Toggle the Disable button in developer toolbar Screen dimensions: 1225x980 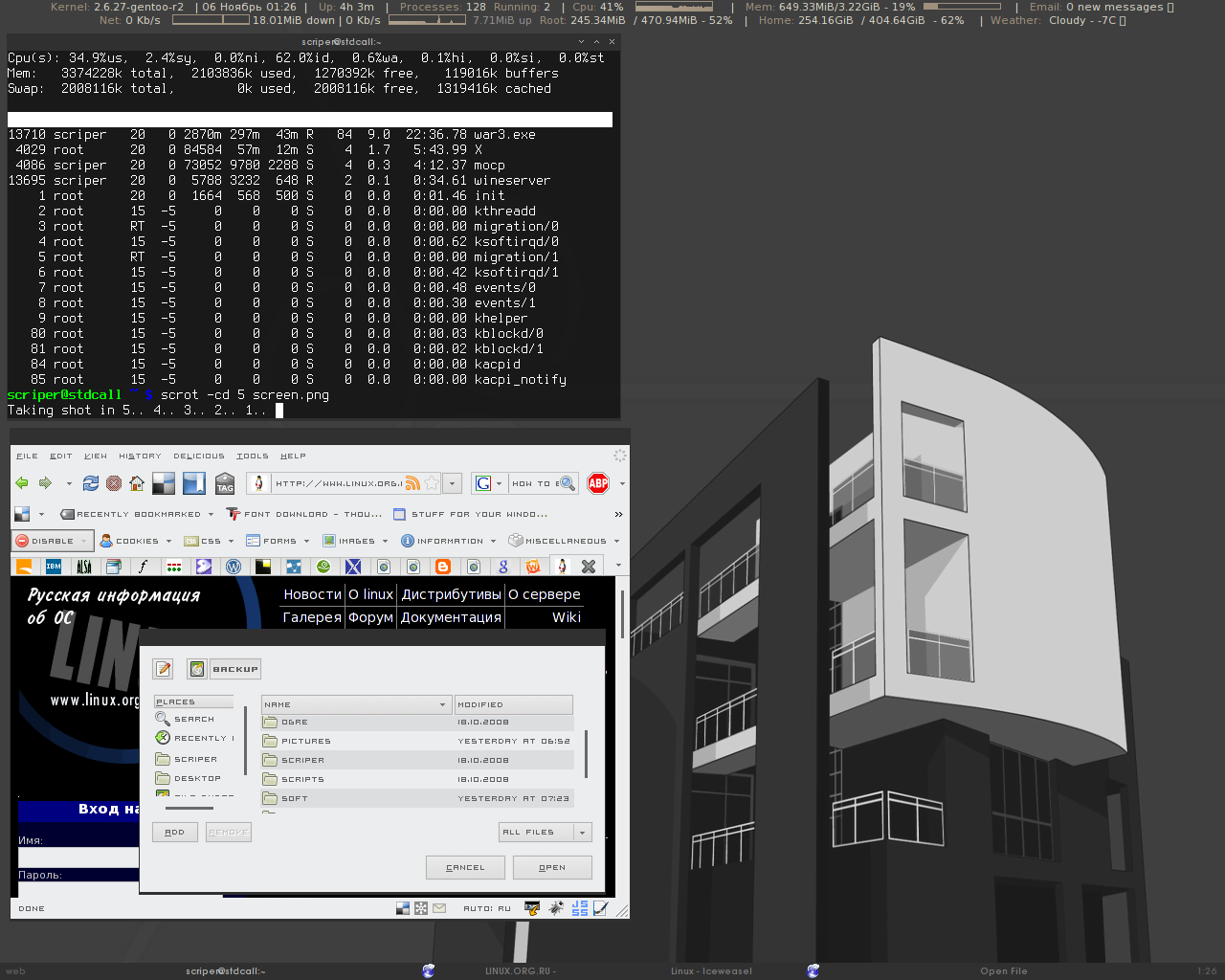click(x=53, y=541)
